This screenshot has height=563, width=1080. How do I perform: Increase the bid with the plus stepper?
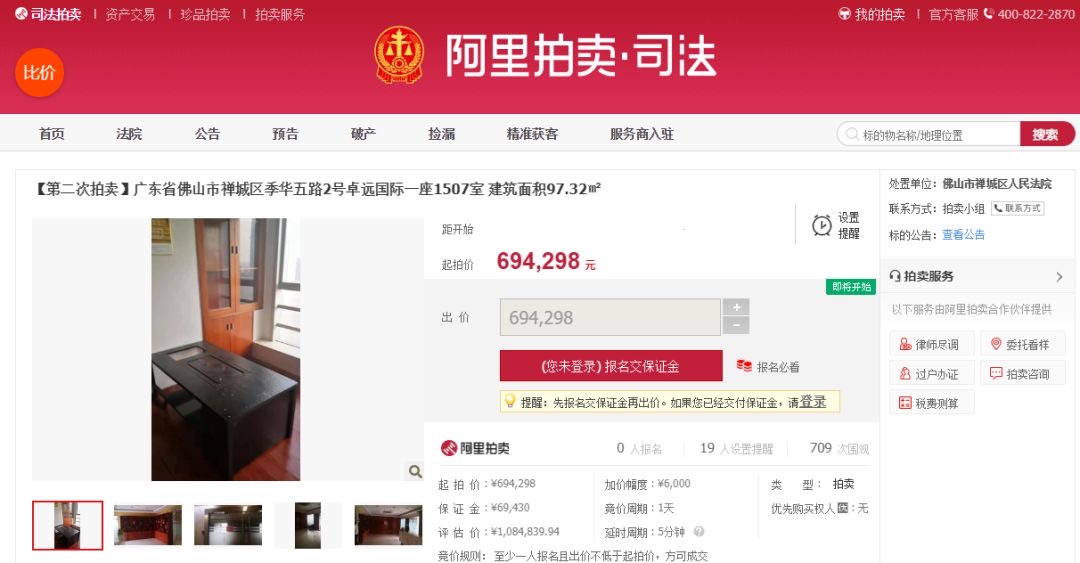point(736,307)
